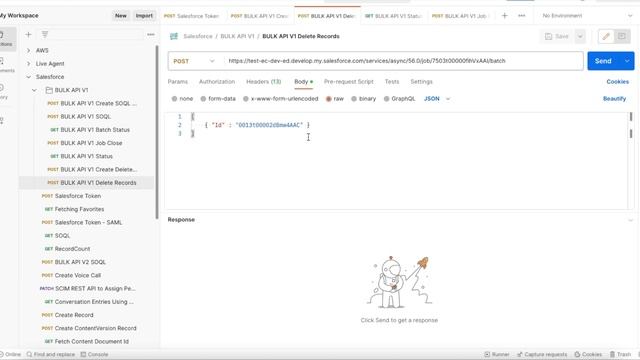Viewport: 640px width, 360px height.
Task: Click the comments icon next to pencil
Action: point(622,36)
